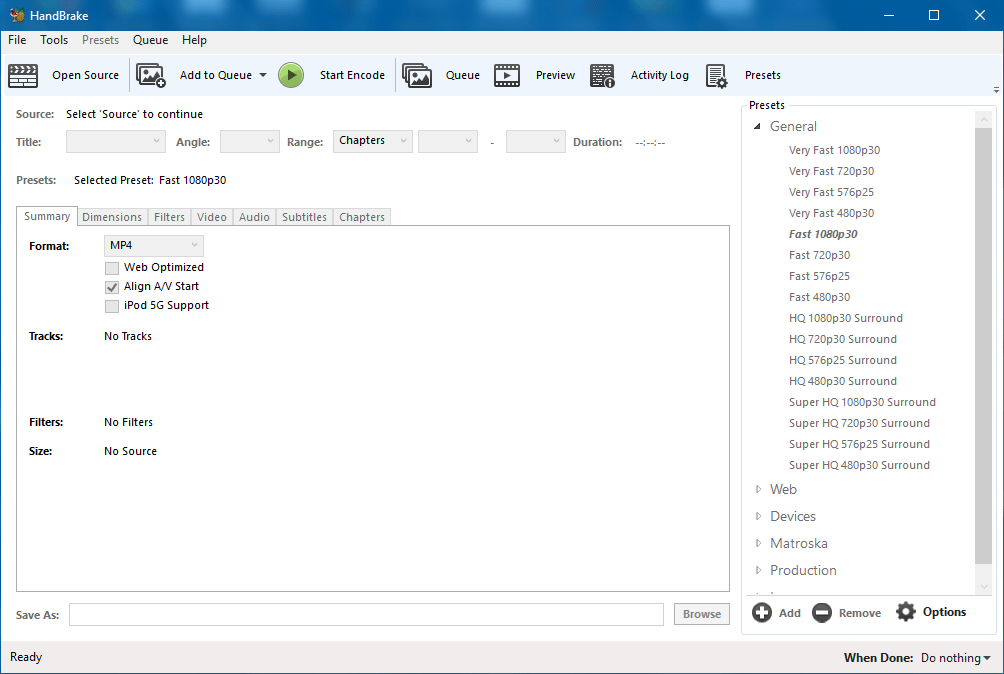This screenshot has height=674, width=1004.
Task: Switch to the Video tab
Action: (212, 217)
